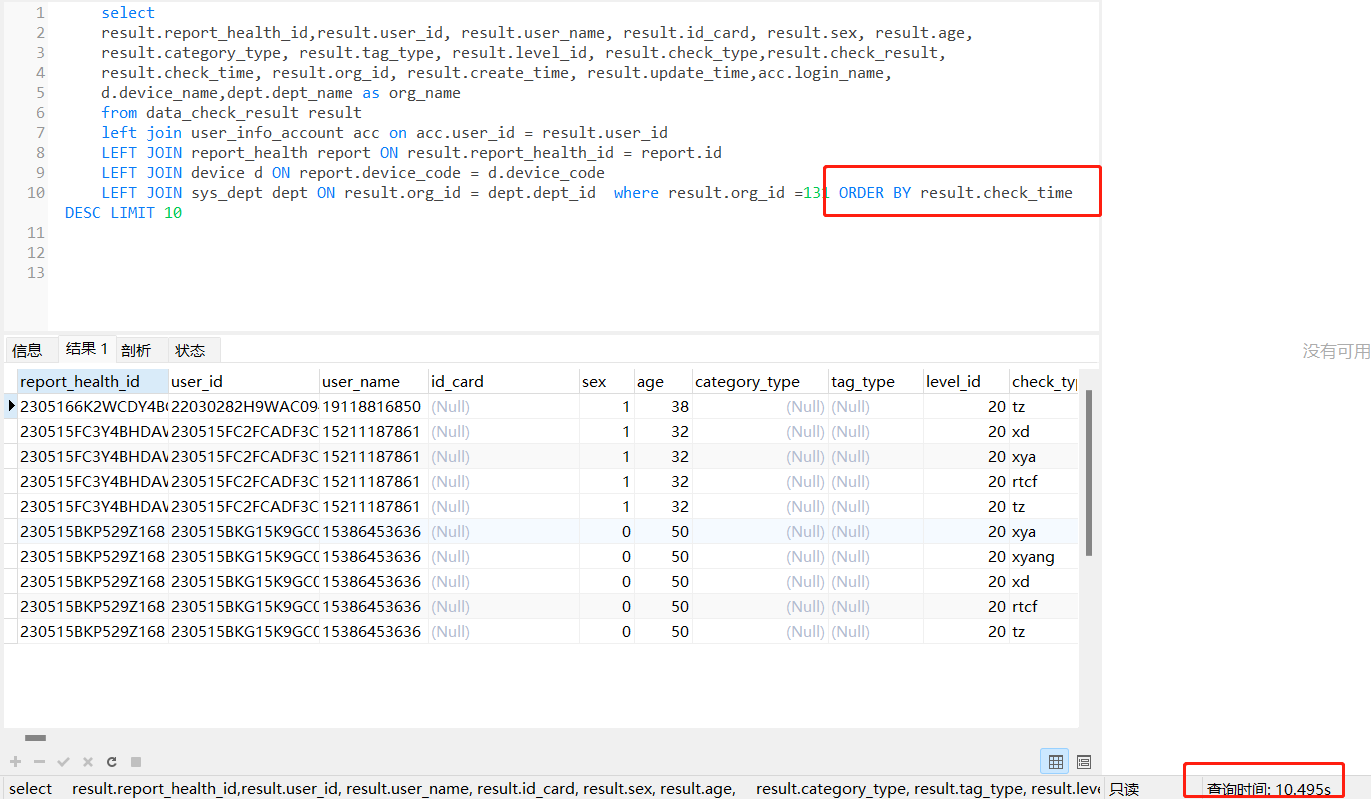Click the stop query square icon

pyautogui.click(x=136, y=762)
